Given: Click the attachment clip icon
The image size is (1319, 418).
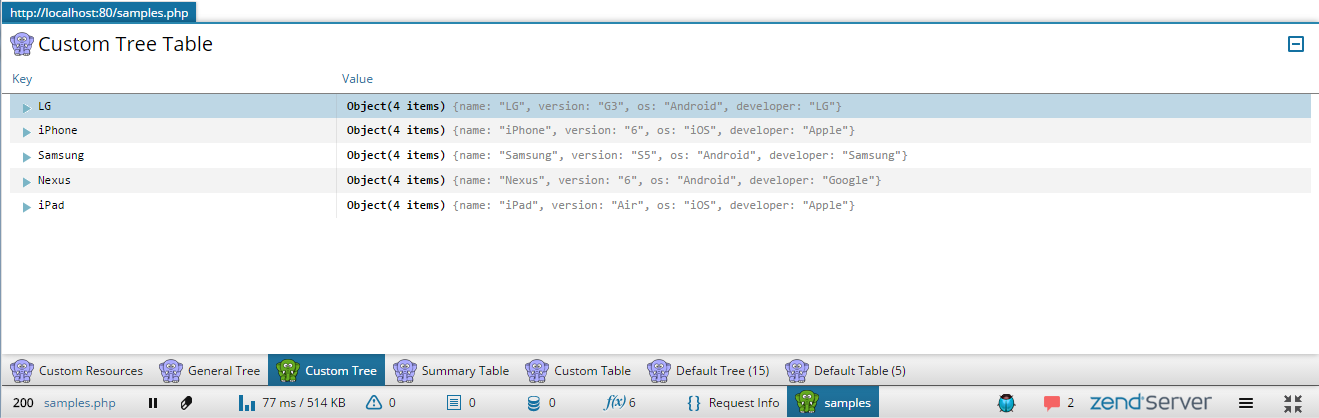Looking at the screenshot, I should tap(185, 403).
